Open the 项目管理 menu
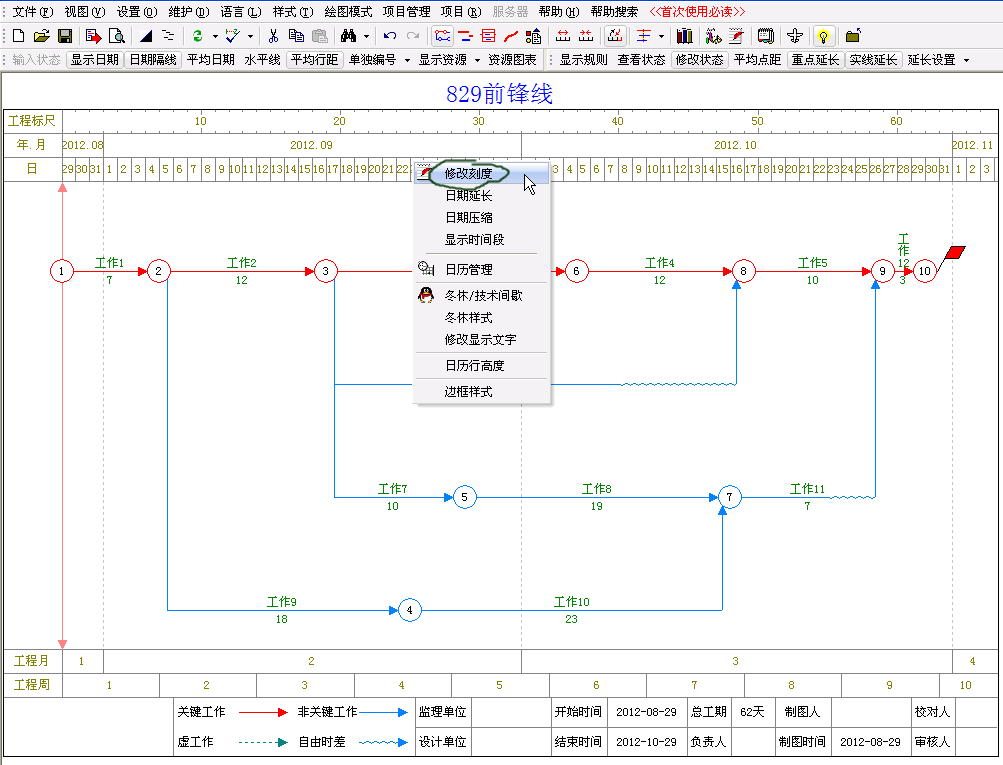The height and width of the screenshot is (765, 1003). tap(407, 12)
